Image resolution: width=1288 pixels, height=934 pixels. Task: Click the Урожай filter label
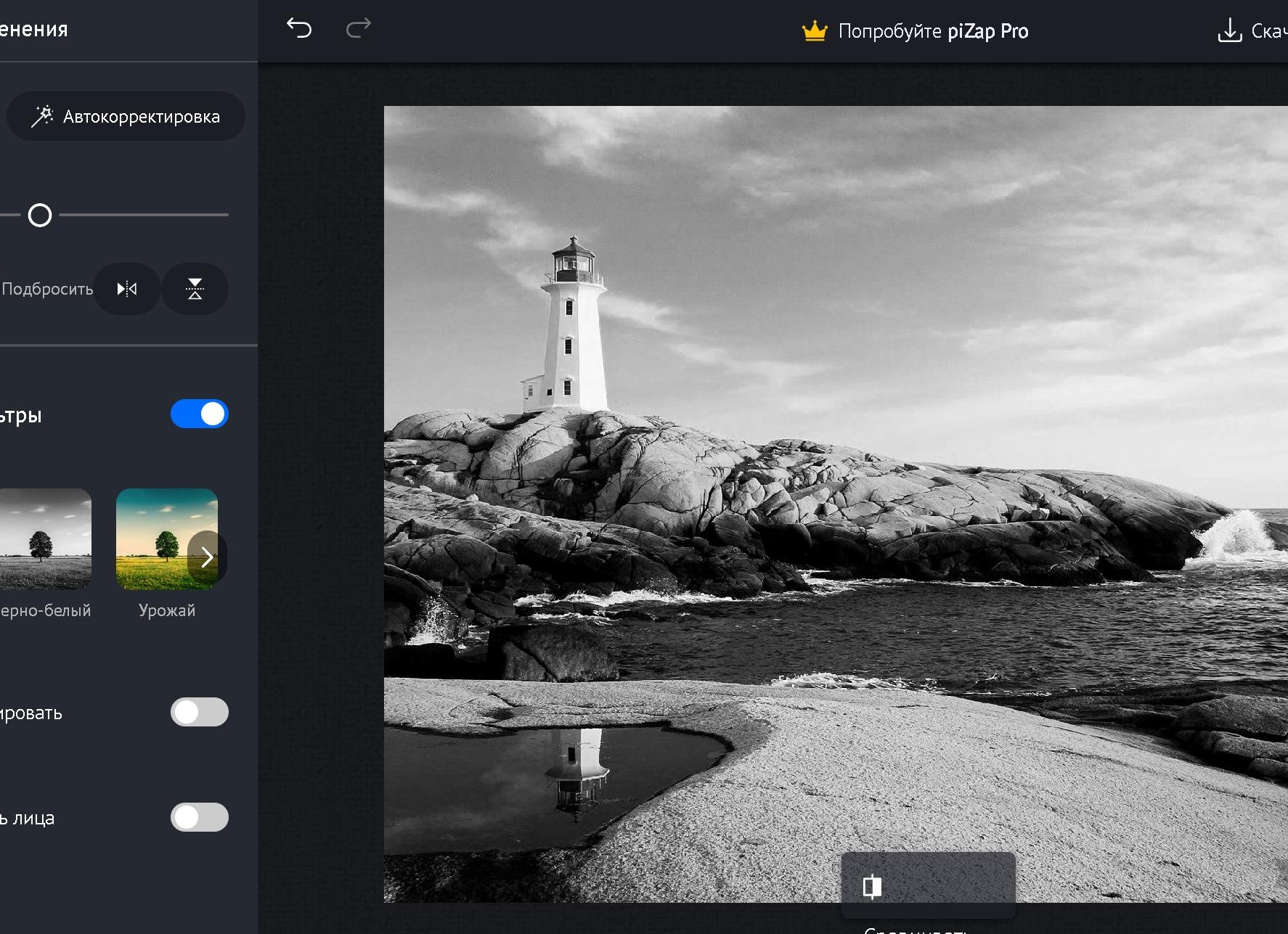coord(167,610)
